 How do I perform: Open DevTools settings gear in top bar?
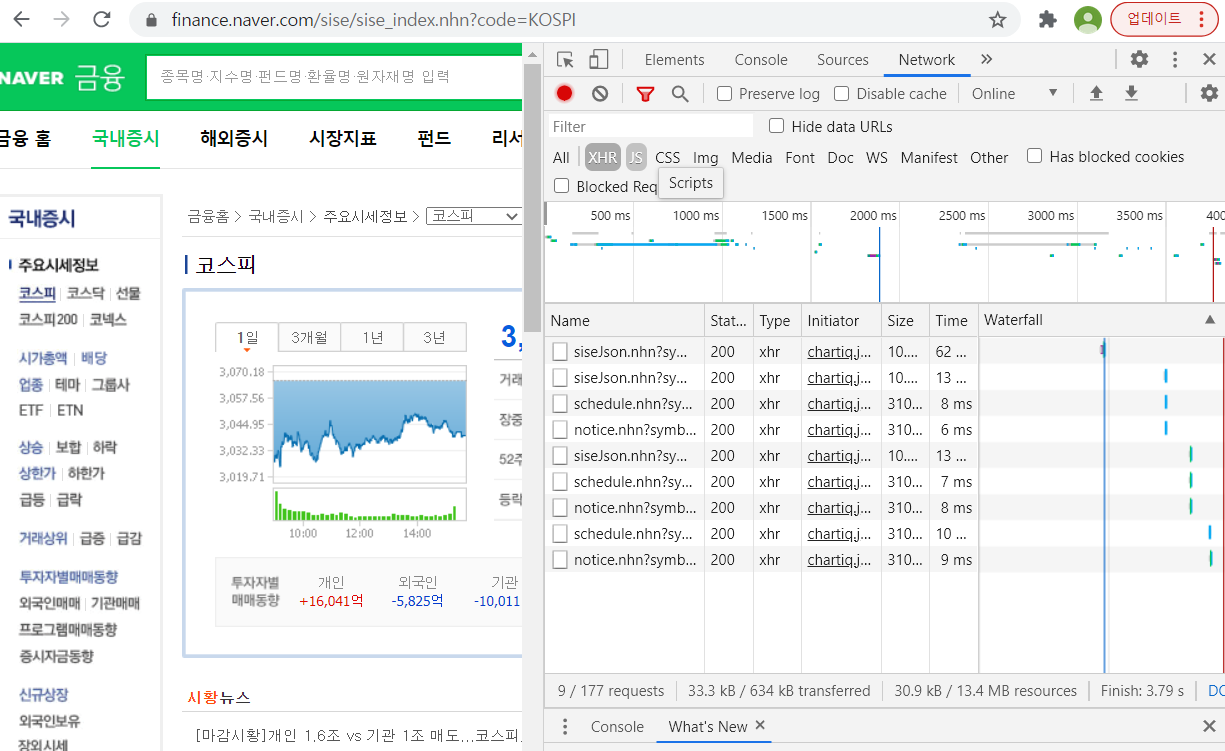(1139, 60)
